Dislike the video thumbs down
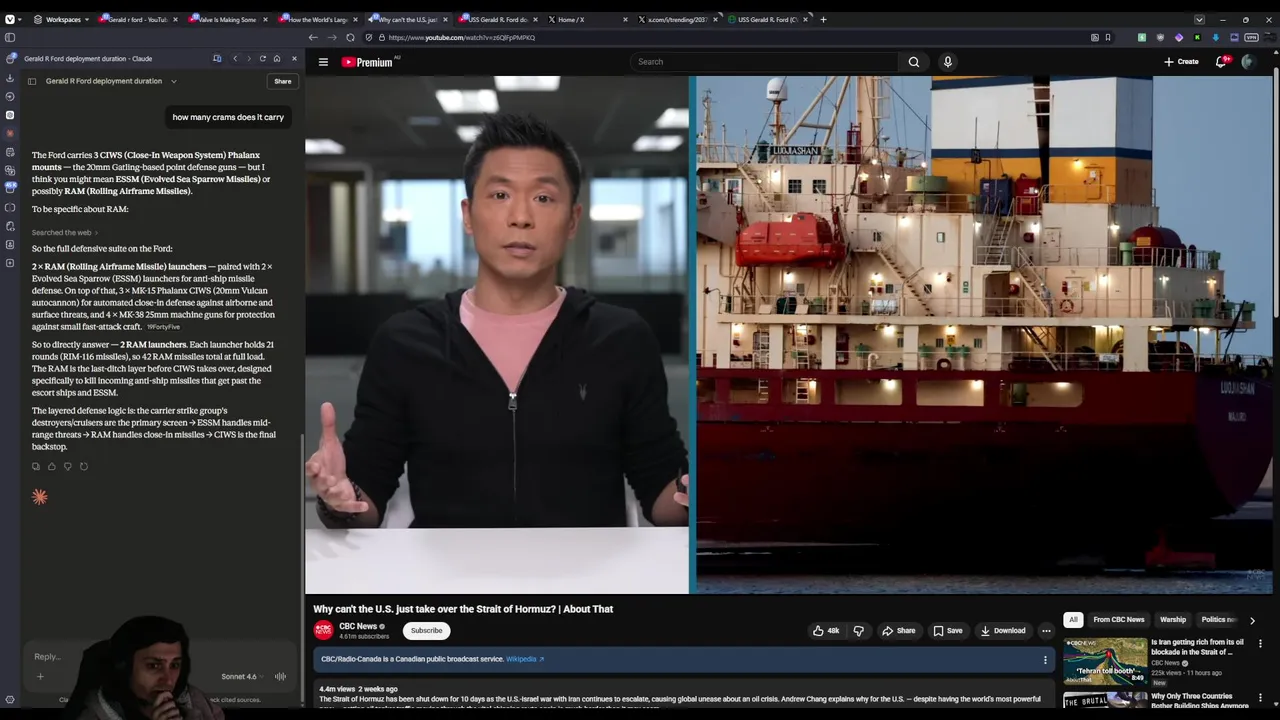The height and width of the screenshot is (720, 1280). (858, 631)
